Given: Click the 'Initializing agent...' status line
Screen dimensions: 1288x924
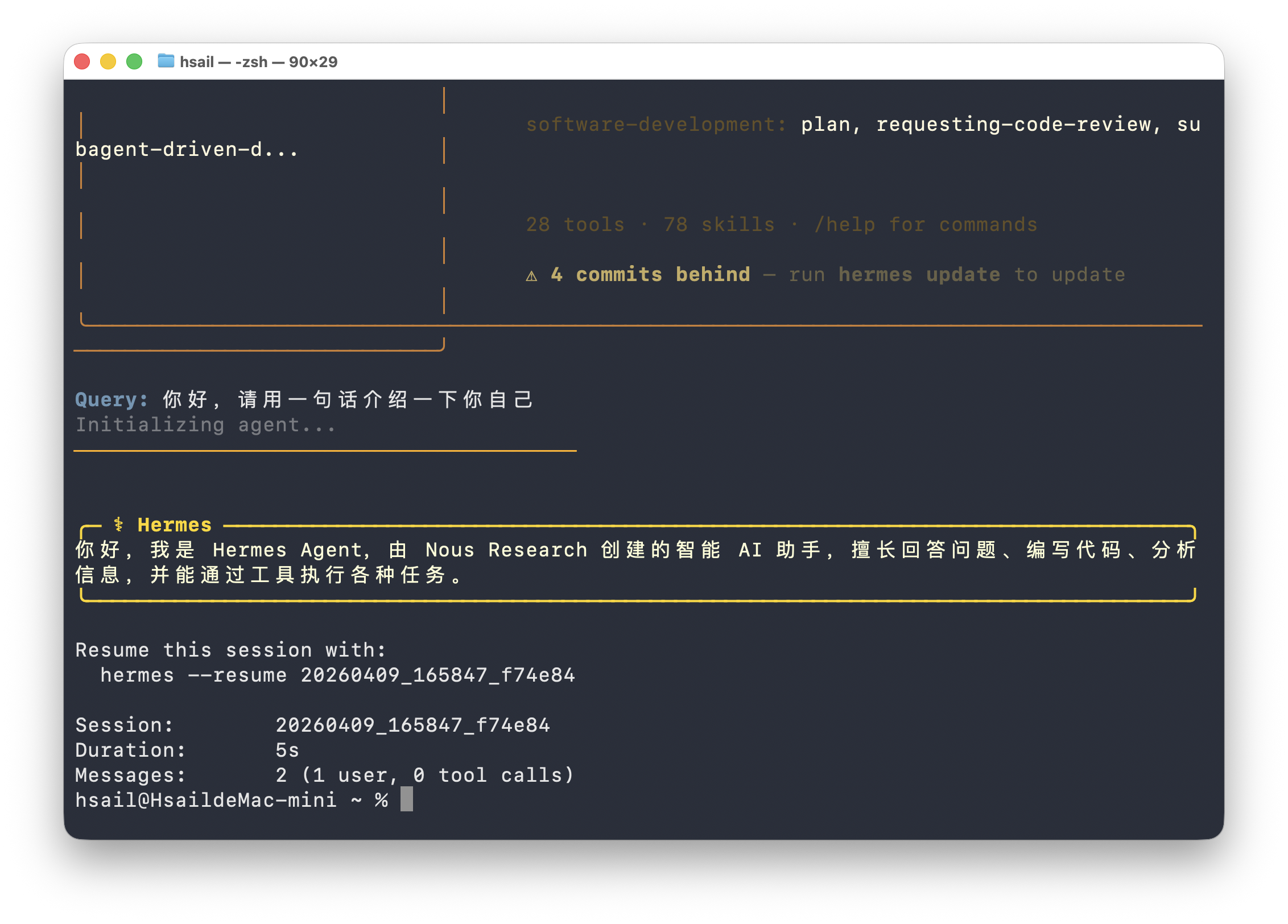Looking at the screenshot, I should 206,425.
